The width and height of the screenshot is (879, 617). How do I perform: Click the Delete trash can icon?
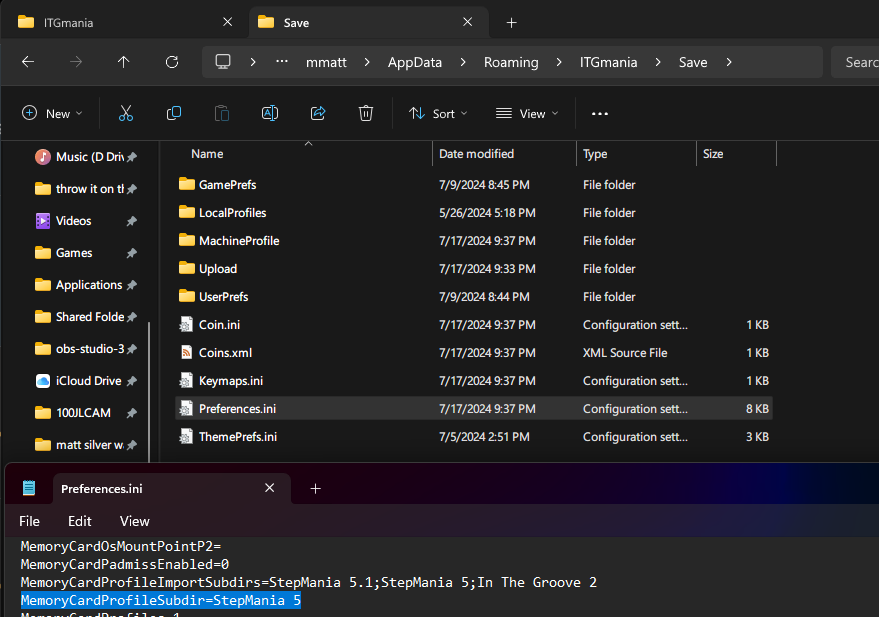366,114
